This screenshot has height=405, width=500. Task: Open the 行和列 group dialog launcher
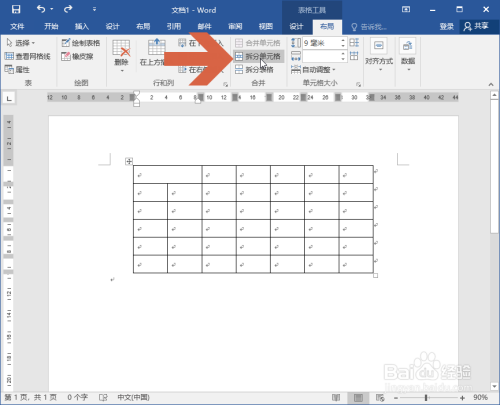226,85
